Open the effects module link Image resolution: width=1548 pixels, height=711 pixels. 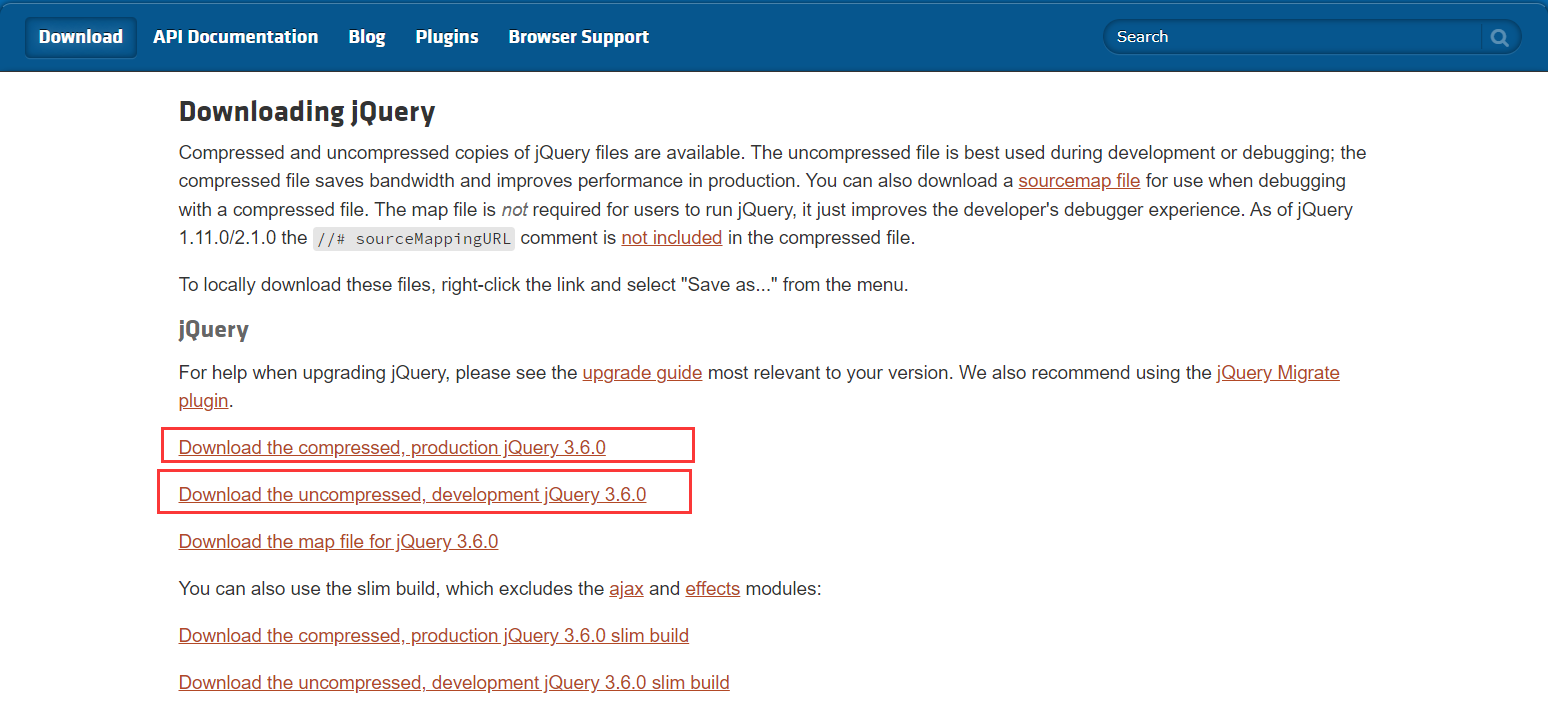click(712, 589)
